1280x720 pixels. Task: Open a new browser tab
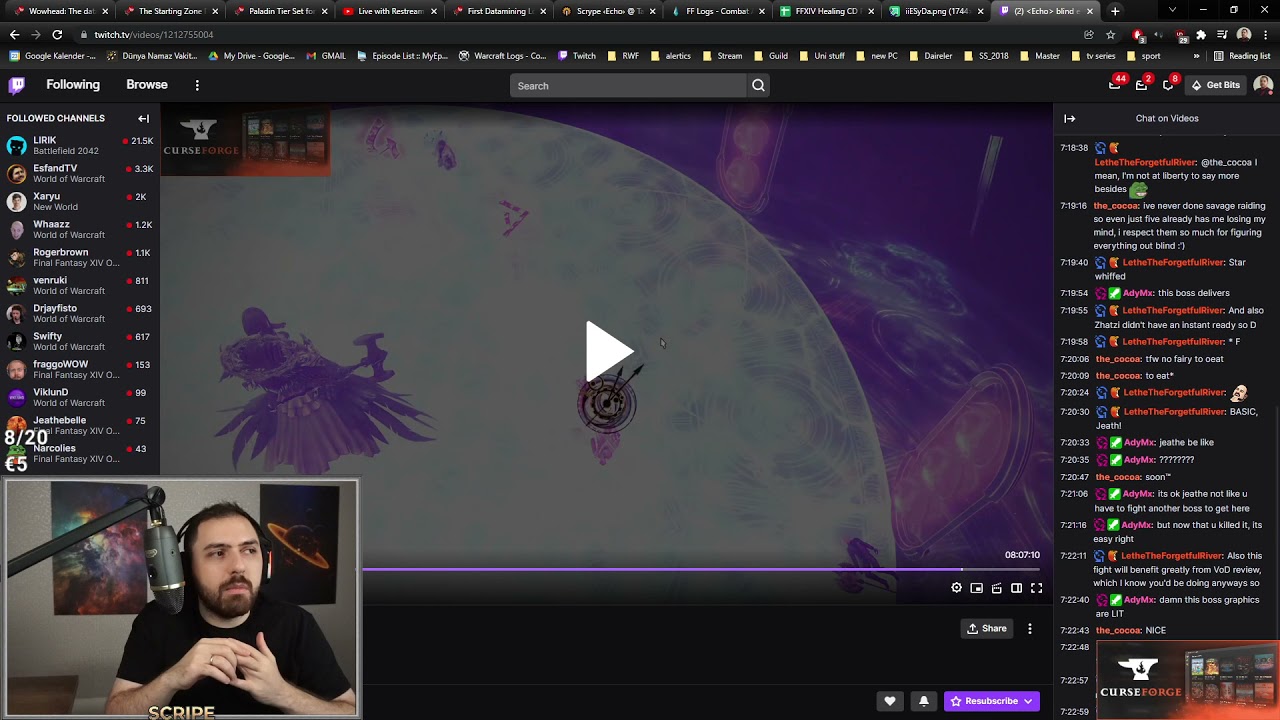coord(1115,11)
